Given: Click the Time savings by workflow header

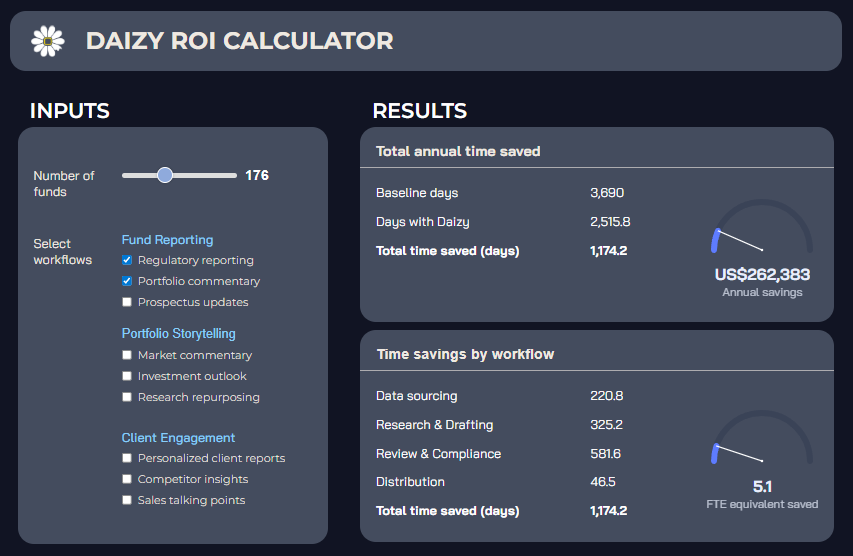Looking at the screenshot, I should click(x=465, y=354).
